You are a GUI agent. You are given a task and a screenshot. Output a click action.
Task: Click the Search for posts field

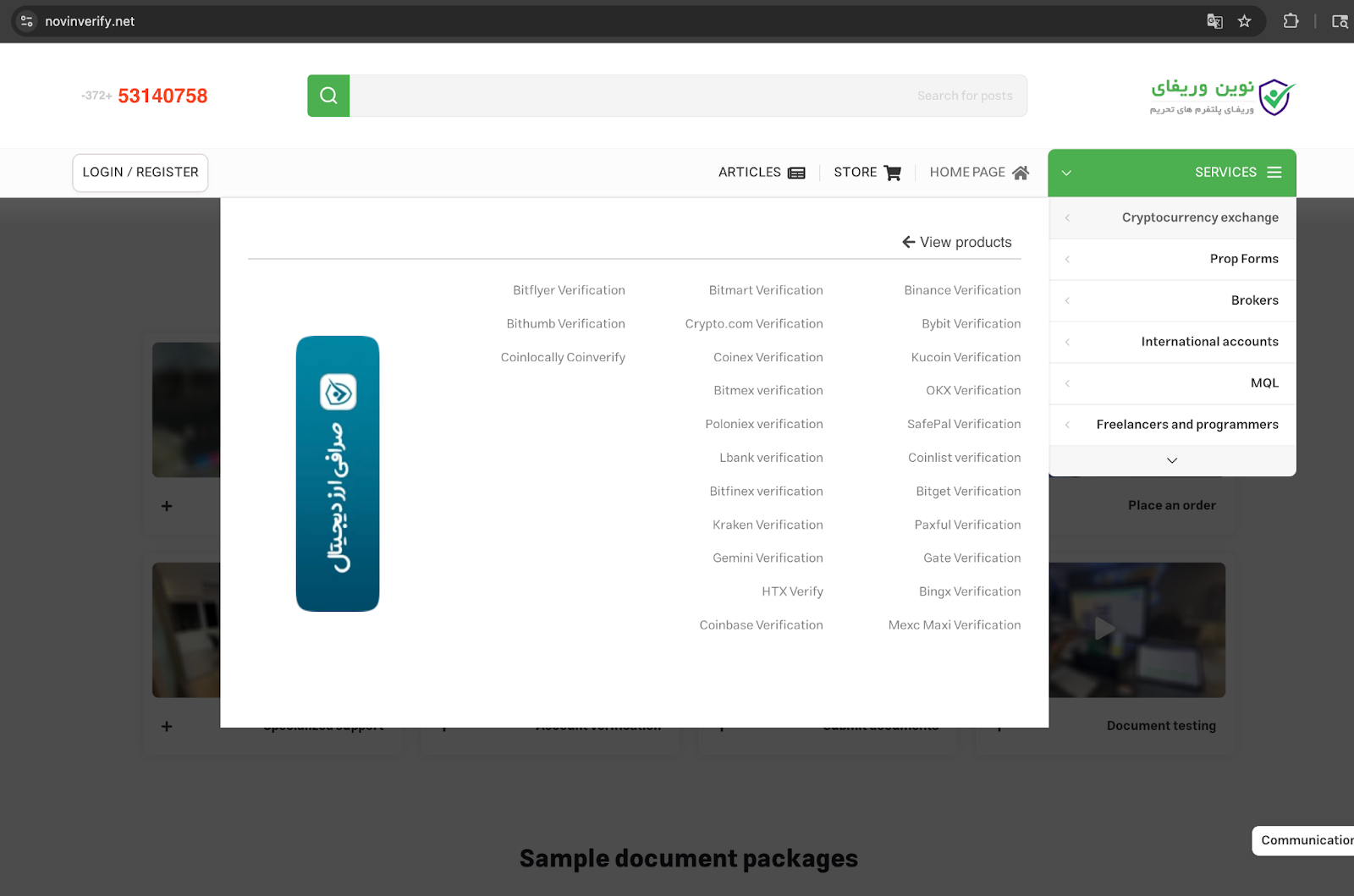[x=689, y=96]
